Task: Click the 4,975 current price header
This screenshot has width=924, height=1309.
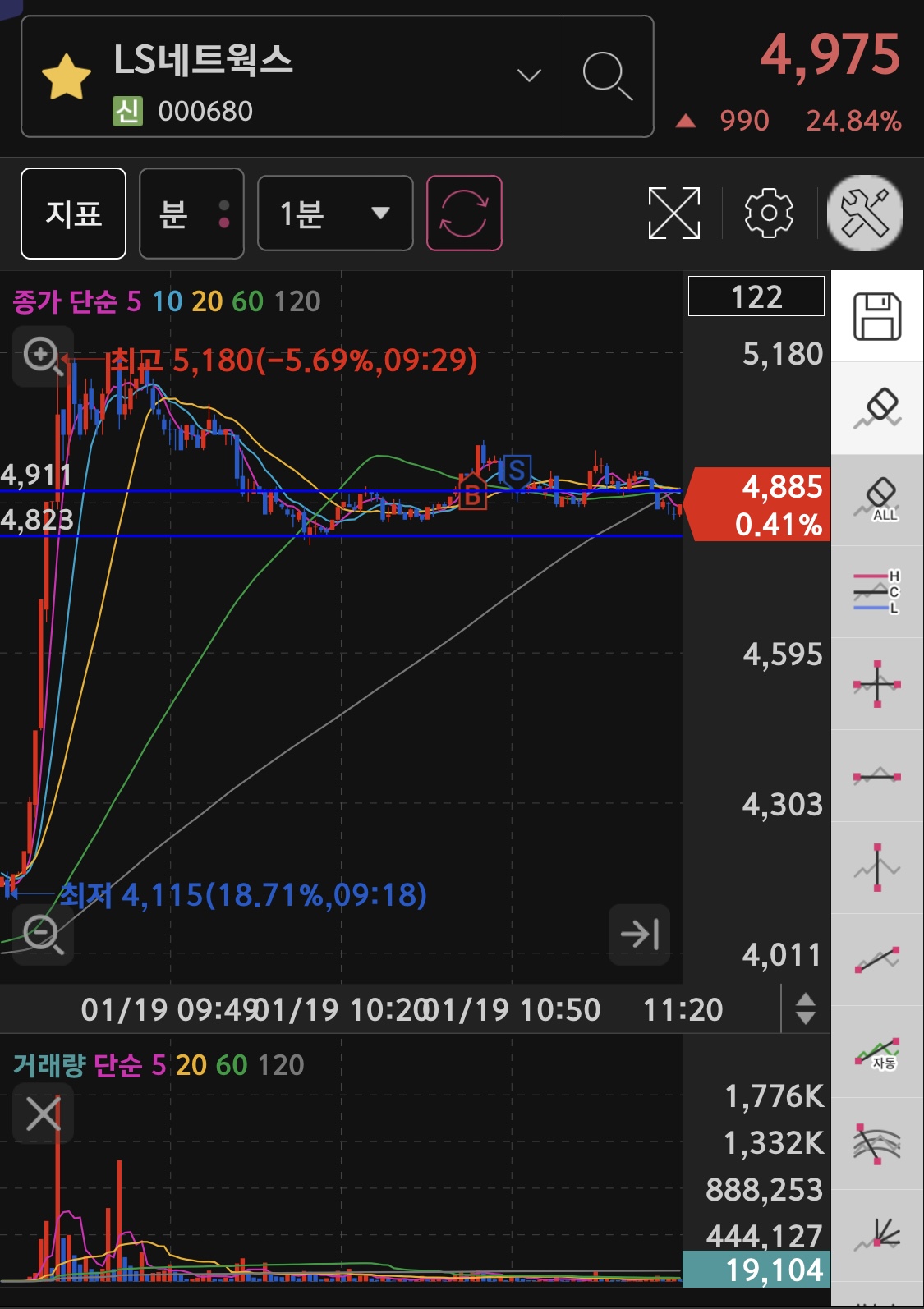Action: coord(830,55)
